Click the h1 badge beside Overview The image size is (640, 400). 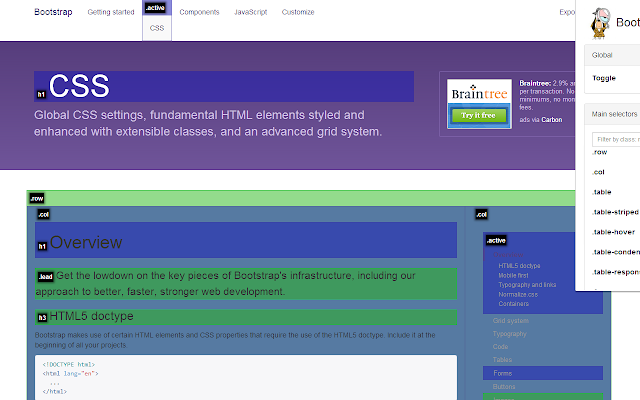click(x=42, y=246)
